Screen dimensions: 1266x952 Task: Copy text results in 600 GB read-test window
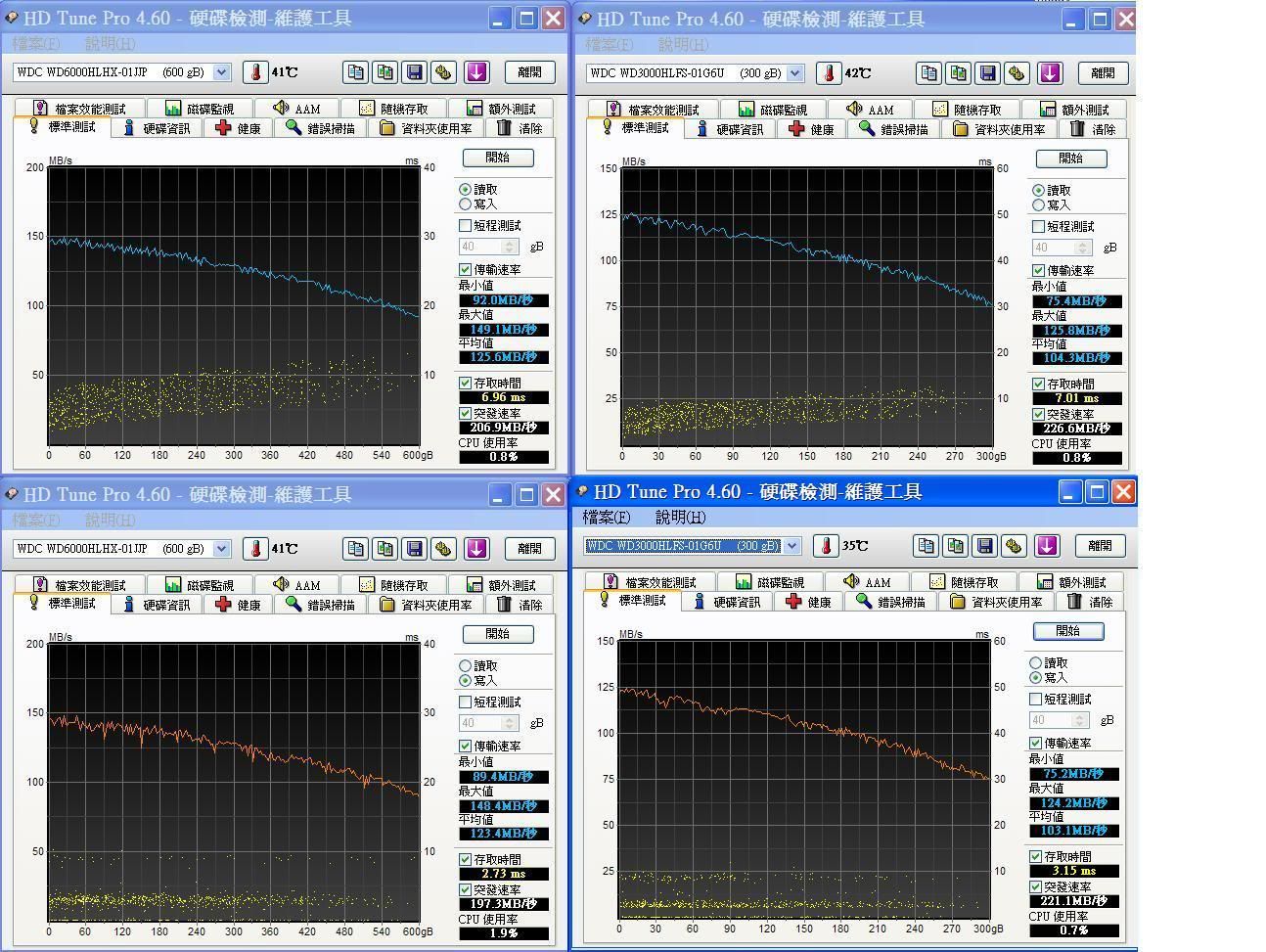tap(356, 71)
